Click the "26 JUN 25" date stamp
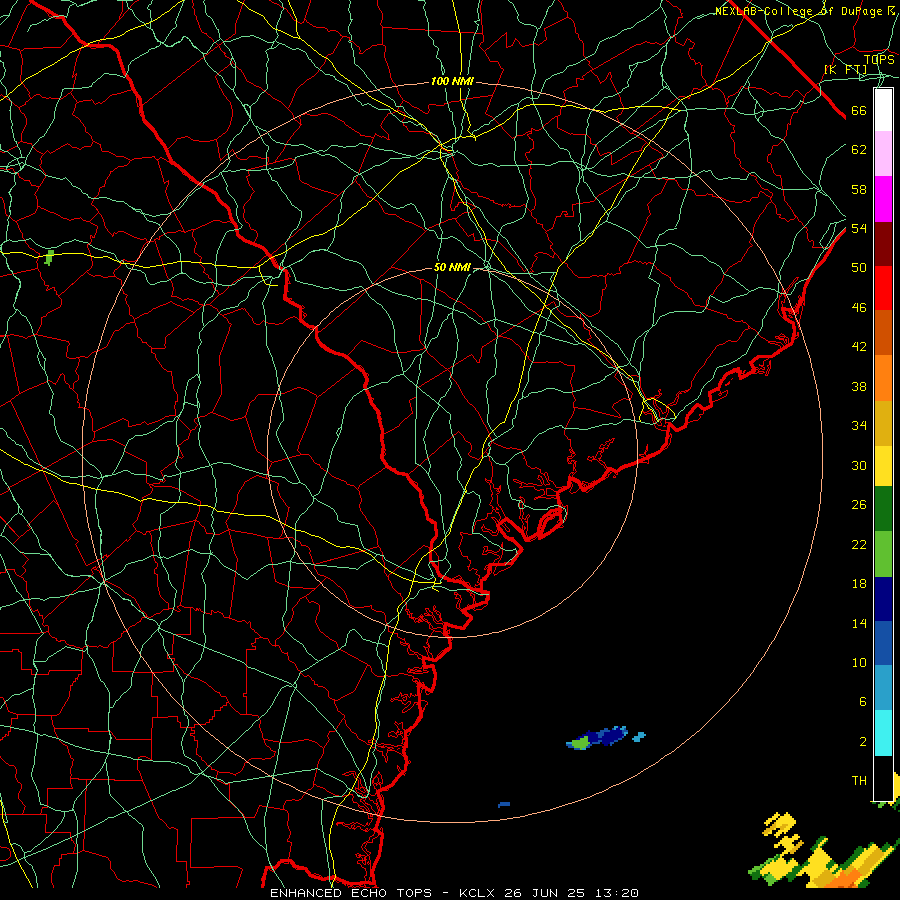This screenshot has height=900, width=900. 544,893
